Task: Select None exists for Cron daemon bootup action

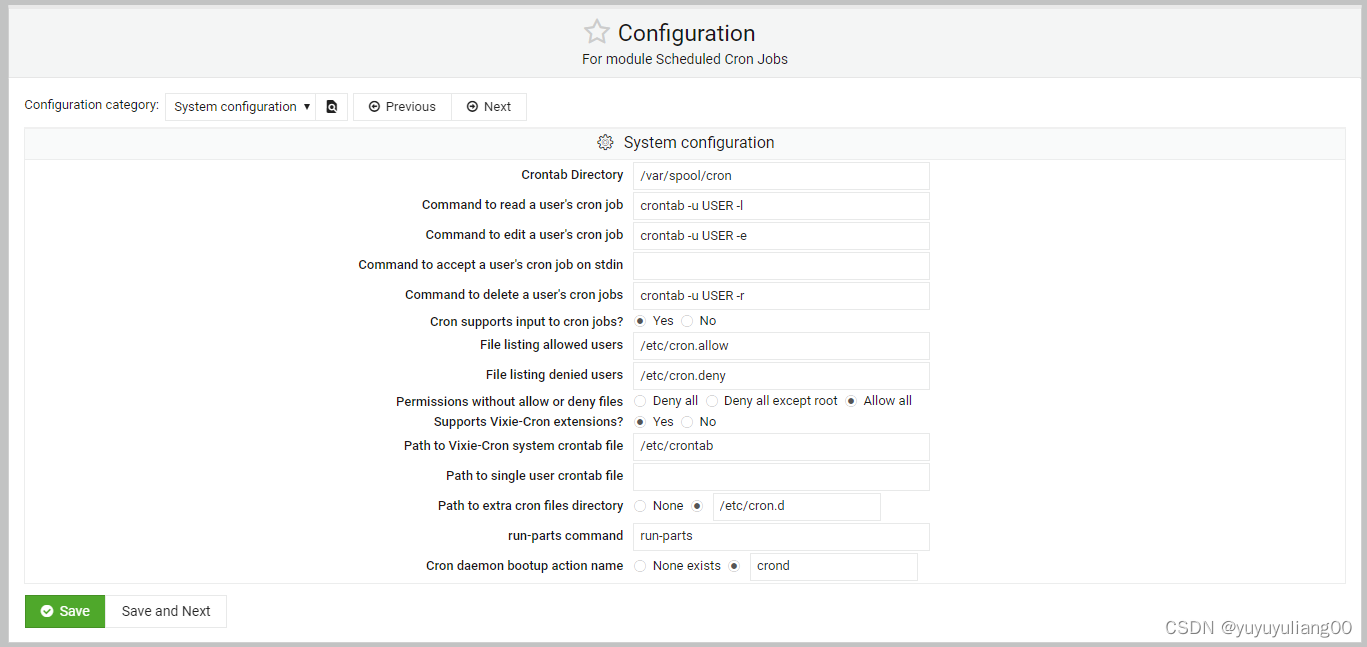Action: pyautogui.click(x=640, y=565)
